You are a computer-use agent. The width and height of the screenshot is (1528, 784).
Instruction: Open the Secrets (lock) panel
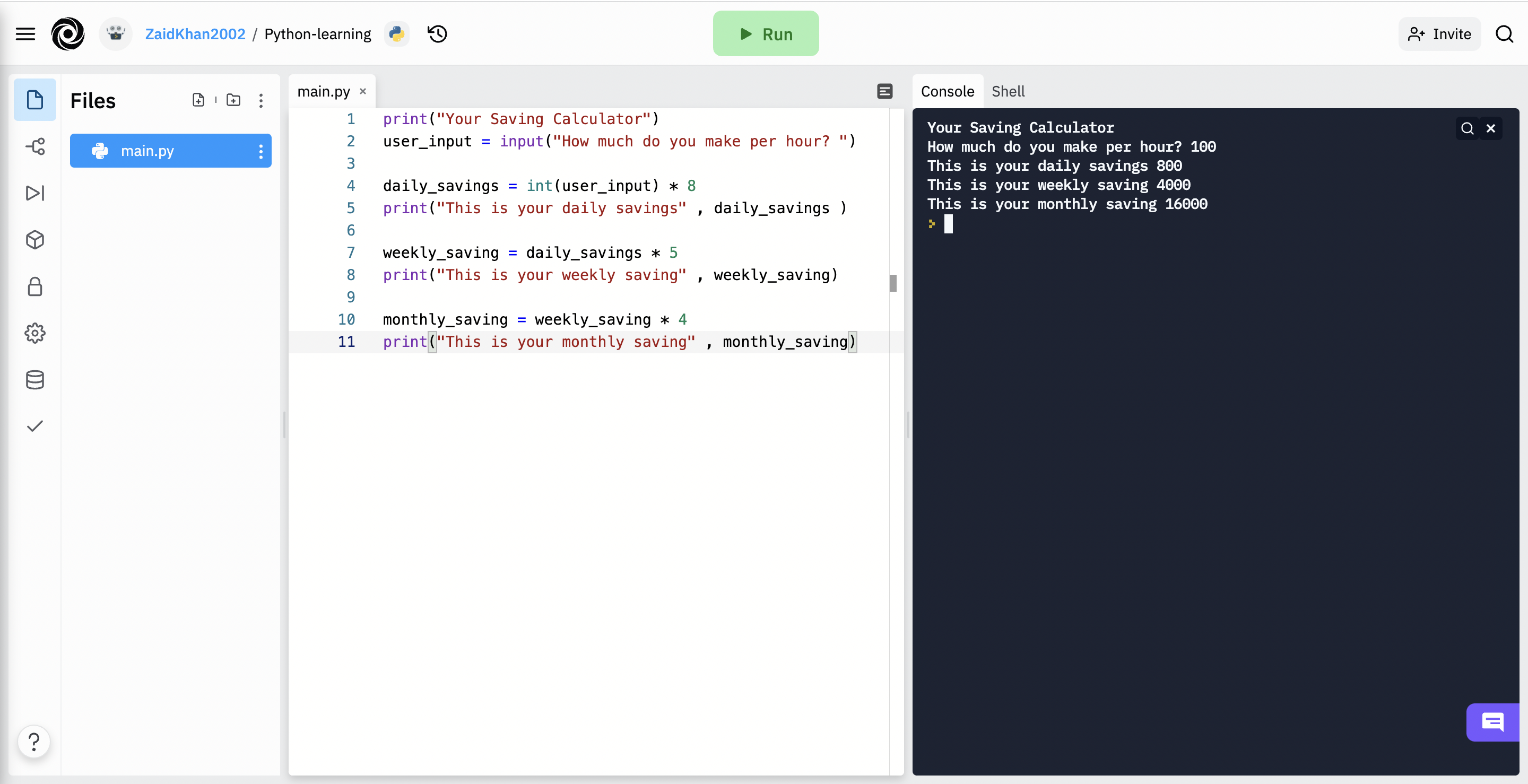click(x=34, y=287)
